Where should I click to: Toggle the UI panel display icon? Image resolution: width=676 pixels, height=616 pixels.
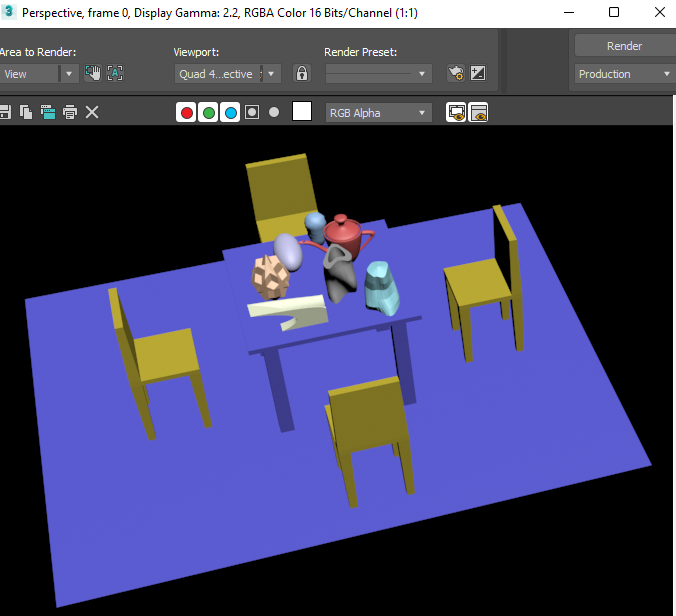coord(478,113)
